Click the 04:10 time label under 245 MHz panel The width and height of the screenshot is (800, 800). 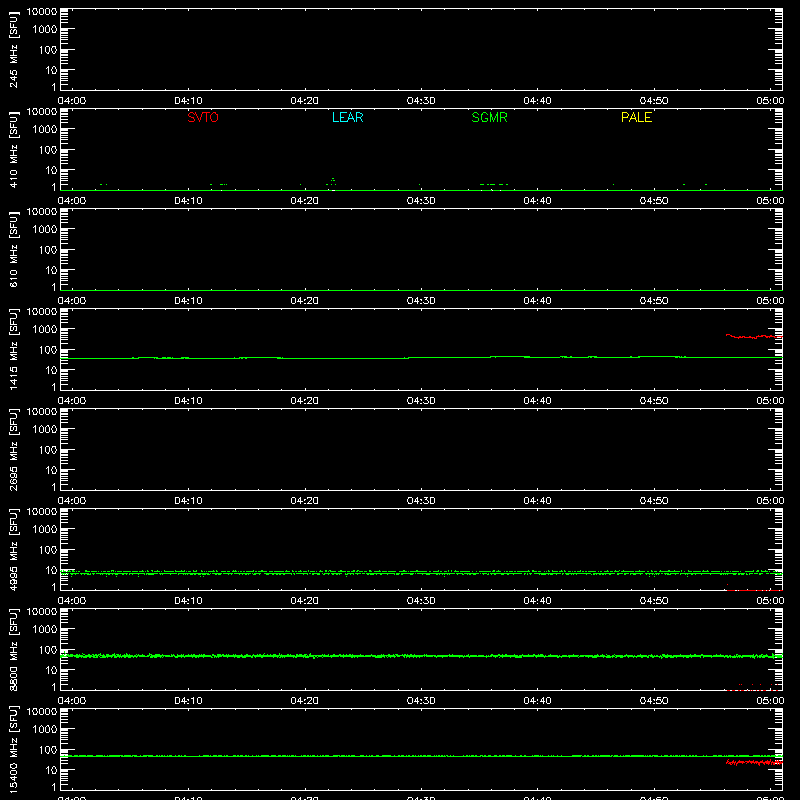[188, 101]
